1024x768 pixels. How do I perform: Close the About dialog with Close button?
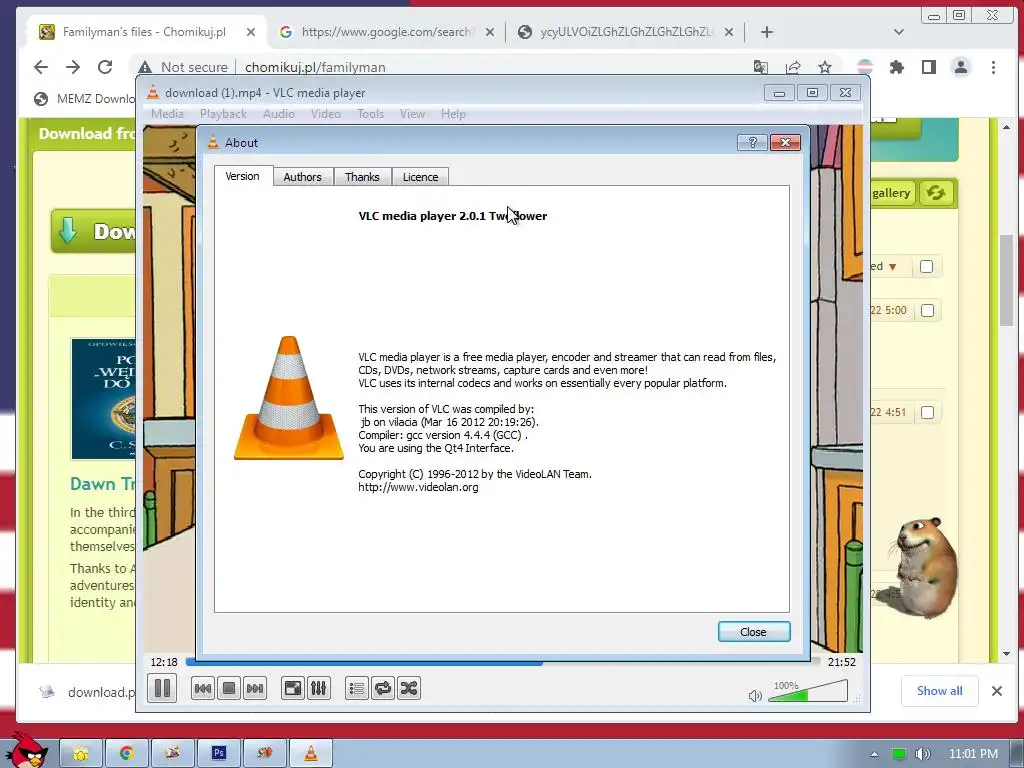[x=754, y=632]
